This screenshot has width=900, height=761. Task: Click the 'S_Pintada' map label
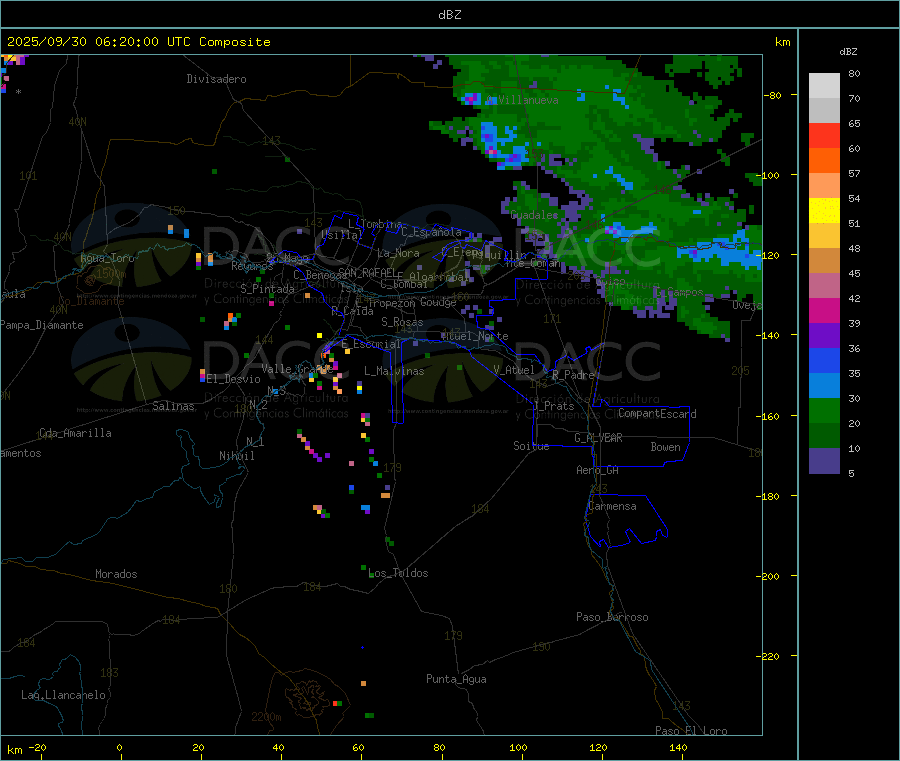[x=267, y=289]
